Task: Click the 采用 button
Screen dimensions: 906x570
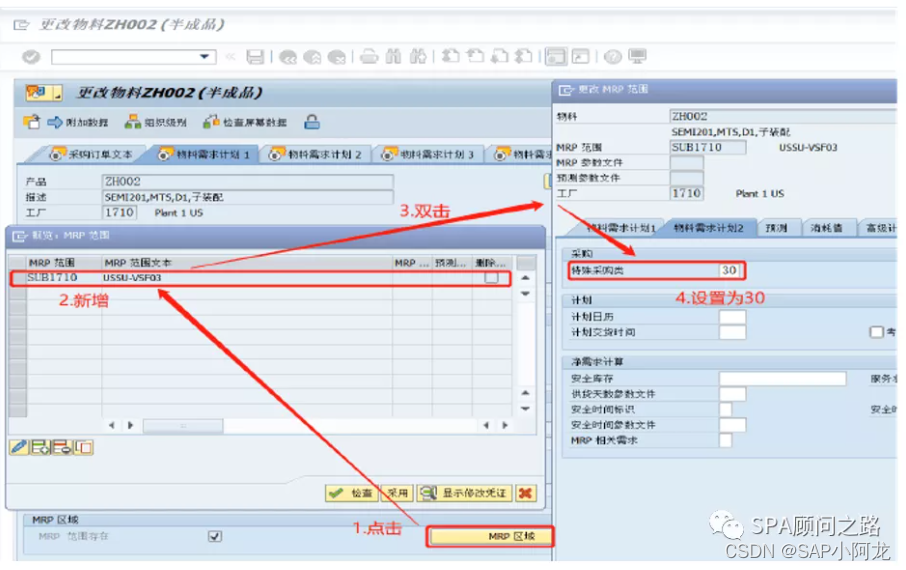Action: coord(398,493)
